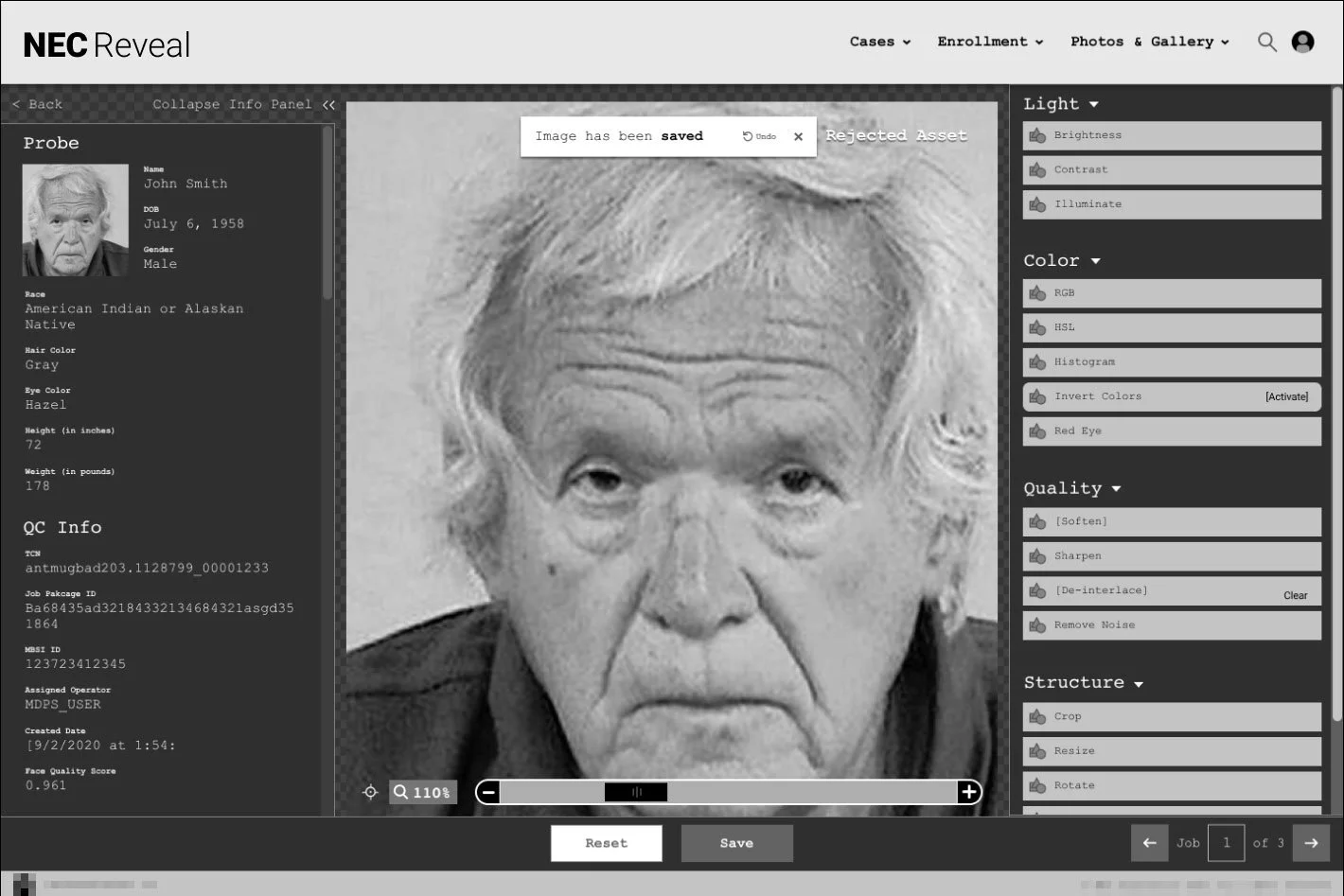Click the double-chevron collapse panel icon
1344x896 pixels.
pos(328,105)
